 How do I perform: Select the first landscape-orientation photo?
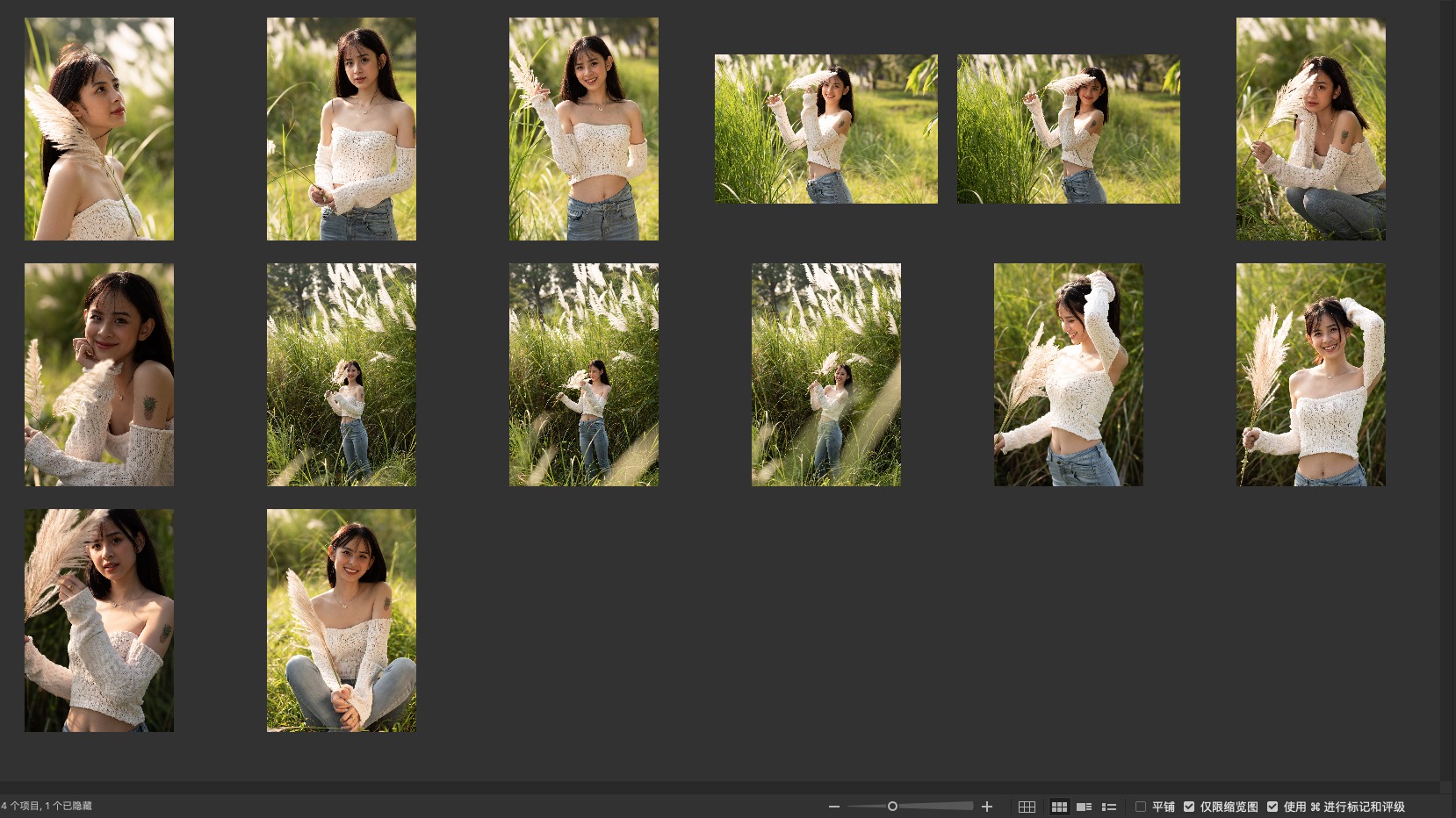[825, 129]
